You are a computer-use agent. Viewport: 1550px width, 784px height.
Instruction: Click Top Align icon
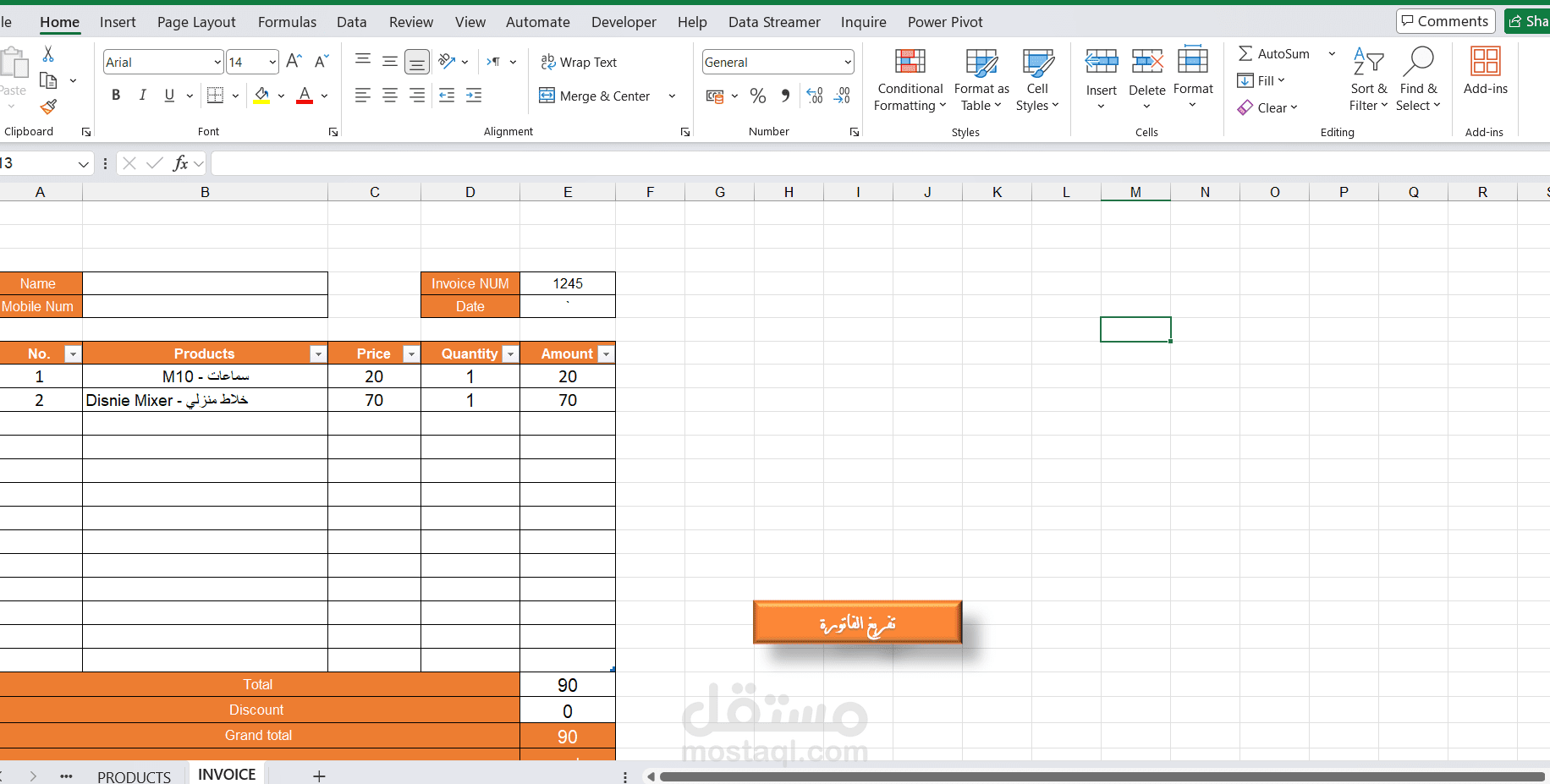tap(363, 60)
